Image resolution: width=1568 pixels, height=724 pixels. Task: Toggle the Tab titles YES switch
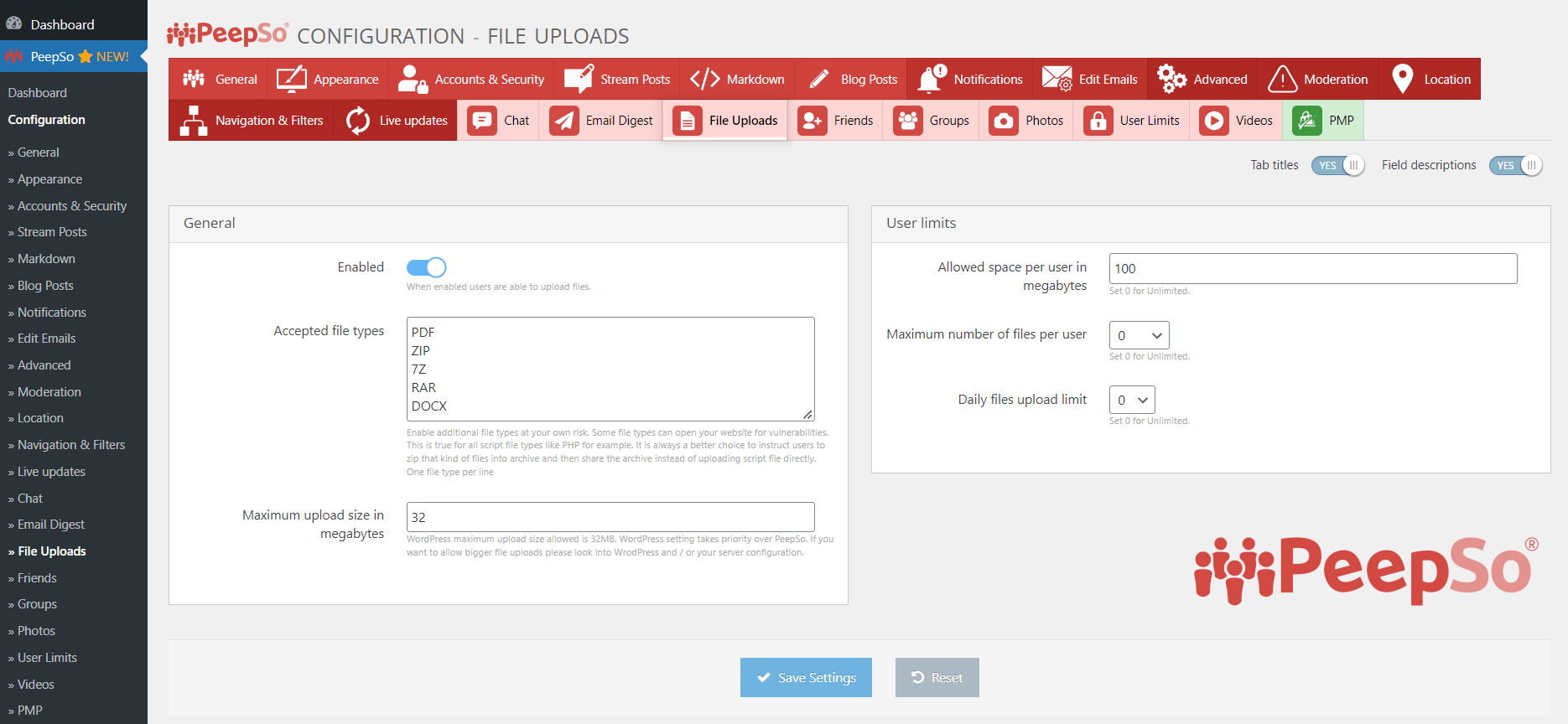tap(1338, 165)
